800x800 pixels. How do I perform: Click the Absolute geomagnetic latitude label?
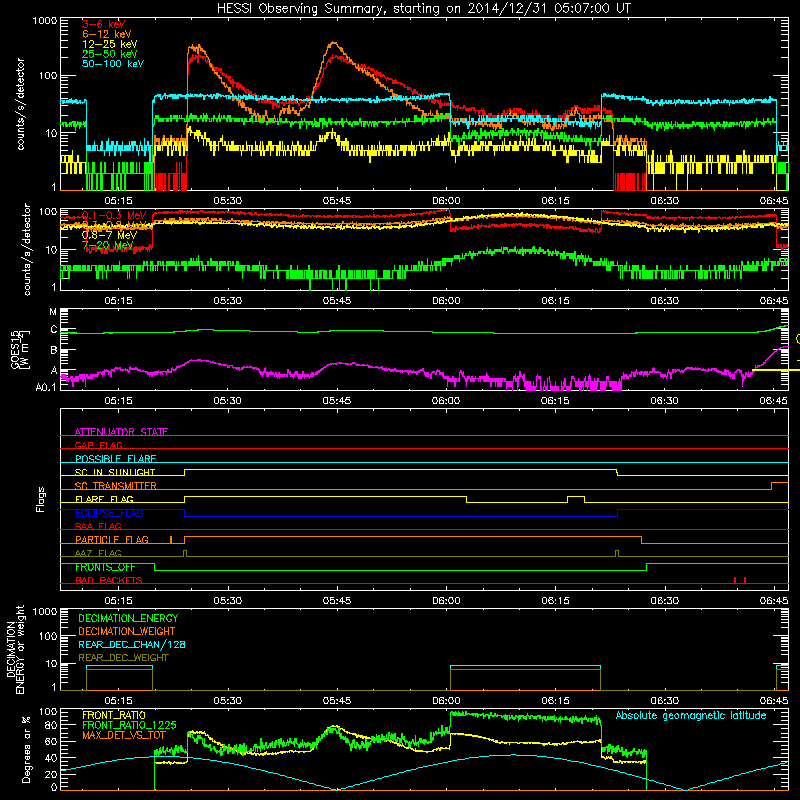pyautogui.click(x=691, y=716)
